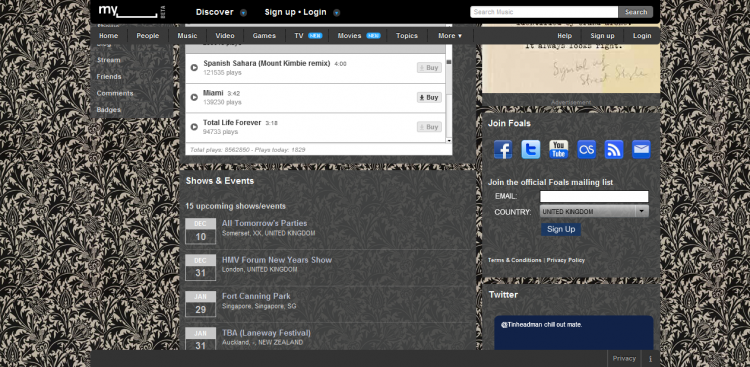Expand the More menu in navigation
The image size is (750, 367).
[450, 36]
